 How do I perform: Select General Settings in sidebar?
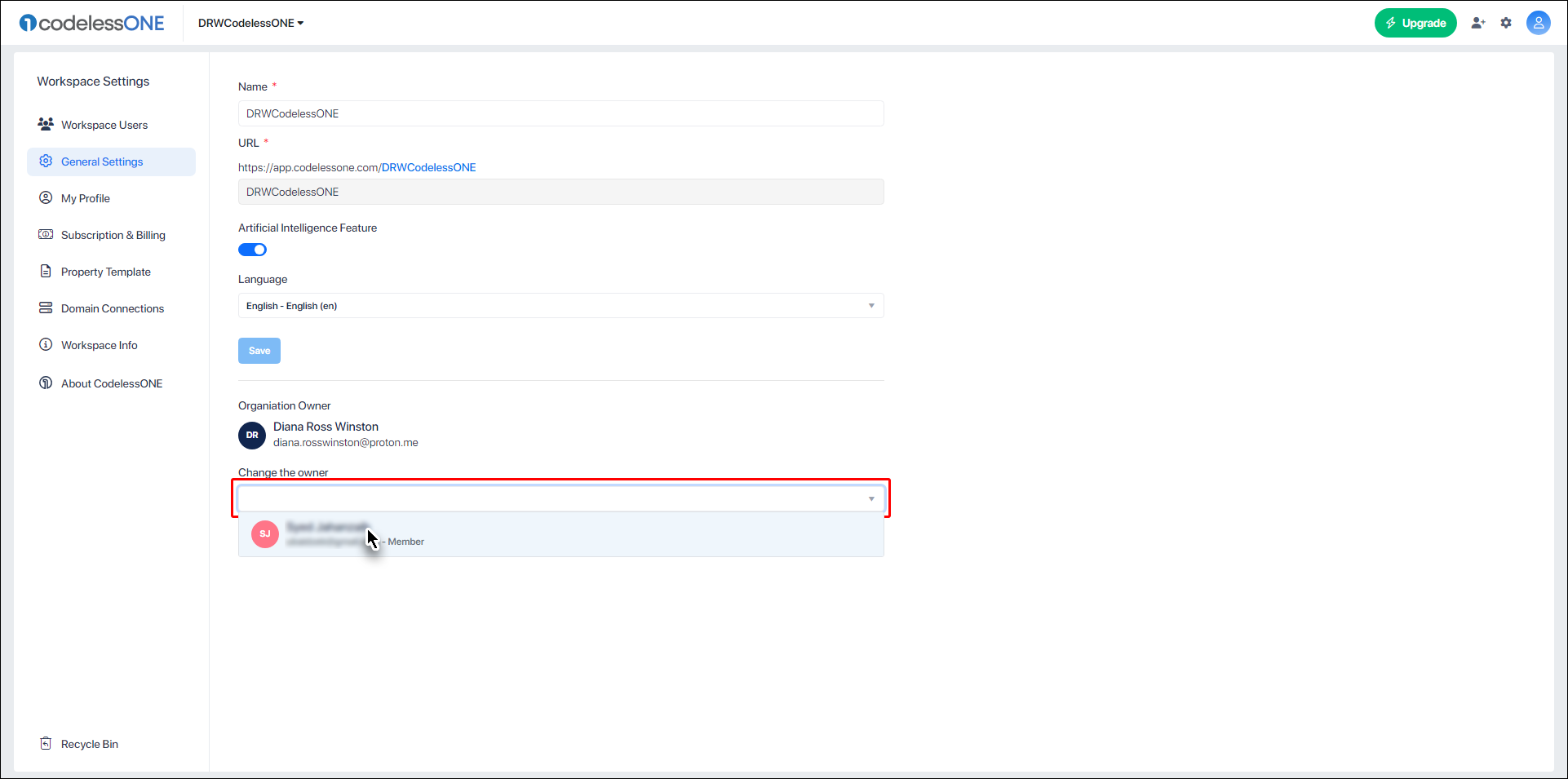click(111, 162)
